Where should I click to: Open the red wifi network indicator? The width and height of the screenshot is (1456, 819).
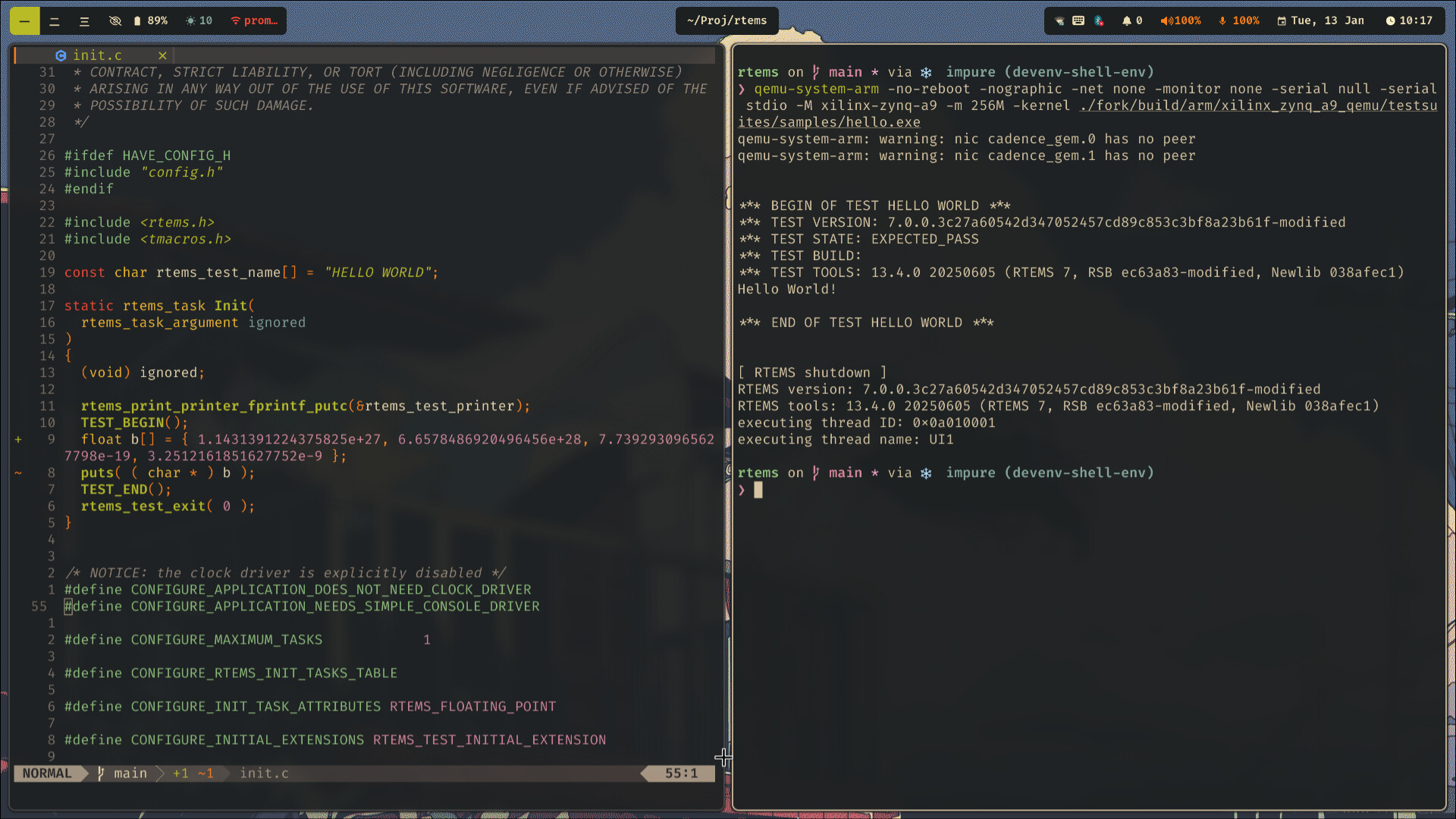(x=254, y=20)
